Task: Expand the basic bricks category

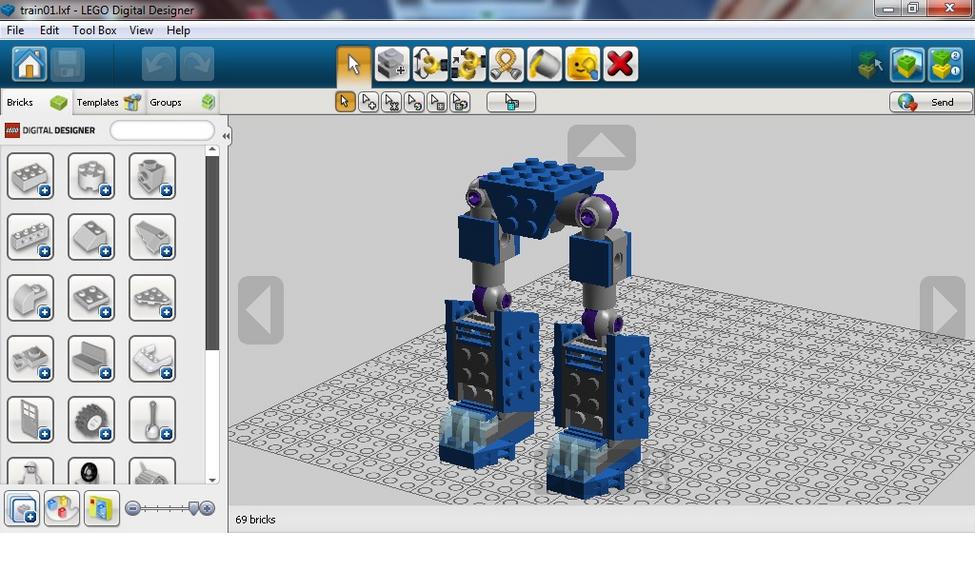Action: (x=30, y=177)
